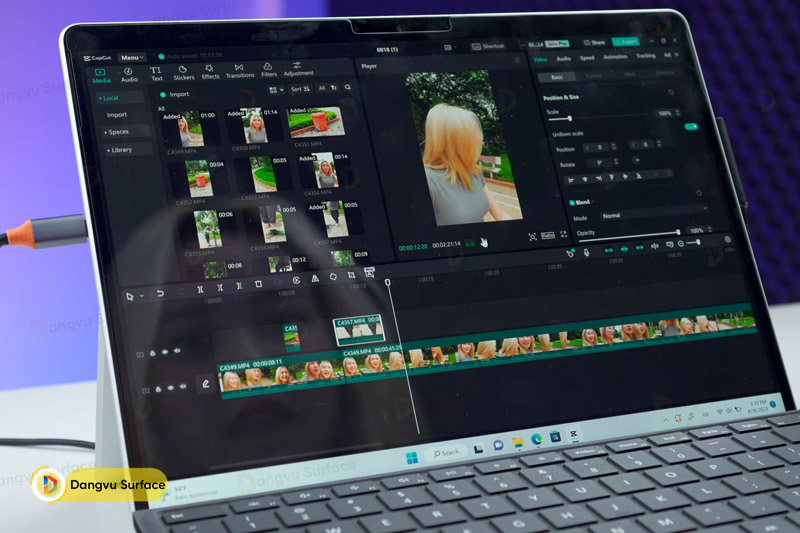This screenshot has width=800, height=533.
Task: Lock the main video track
Action: coord(158,389)
